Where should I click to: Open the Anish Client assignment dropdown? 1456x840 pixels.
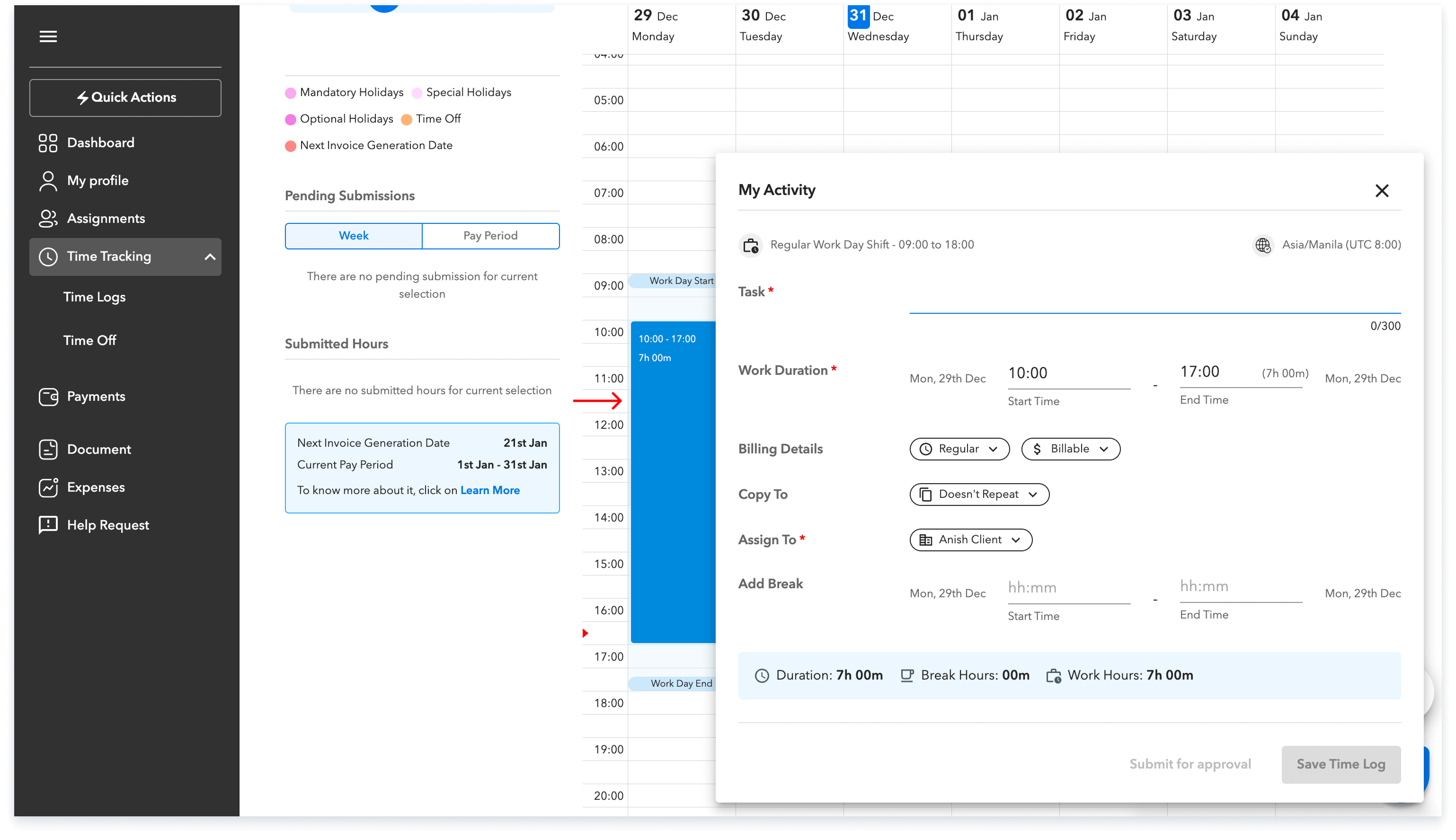tap(970, 540)
